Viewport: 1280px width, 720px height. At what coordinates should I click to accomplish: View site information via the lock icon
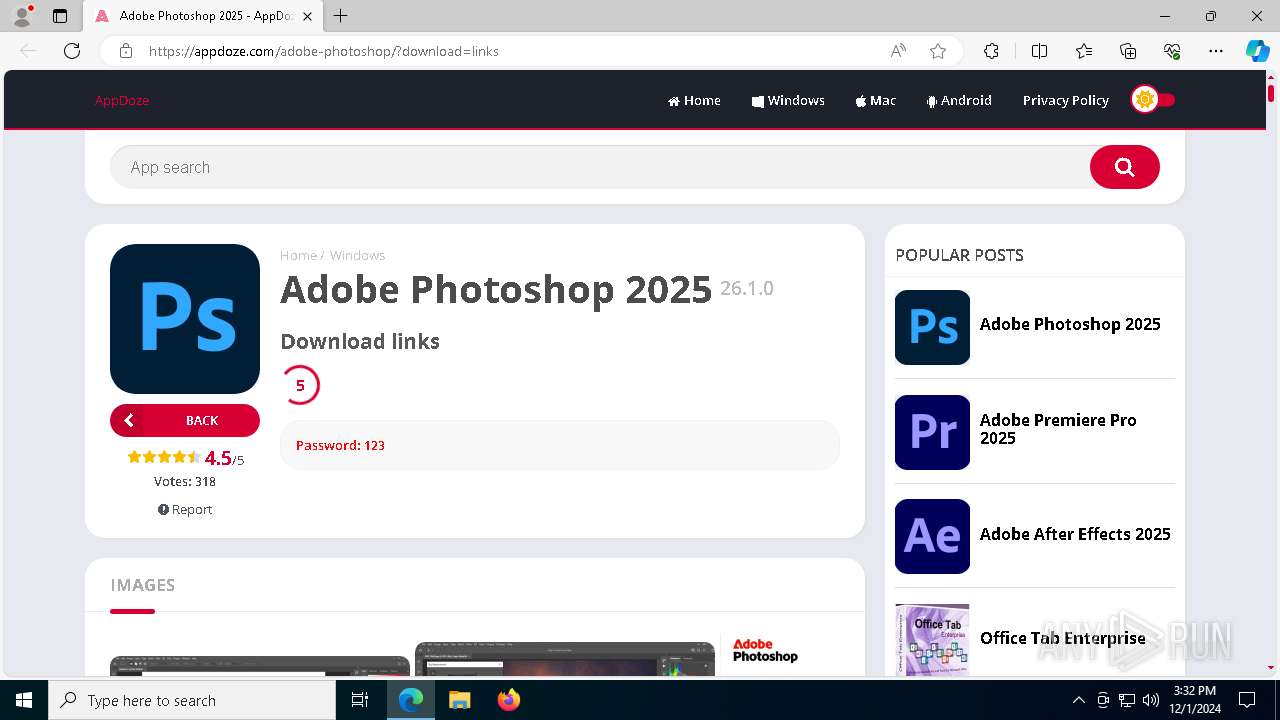click(126, 51)
